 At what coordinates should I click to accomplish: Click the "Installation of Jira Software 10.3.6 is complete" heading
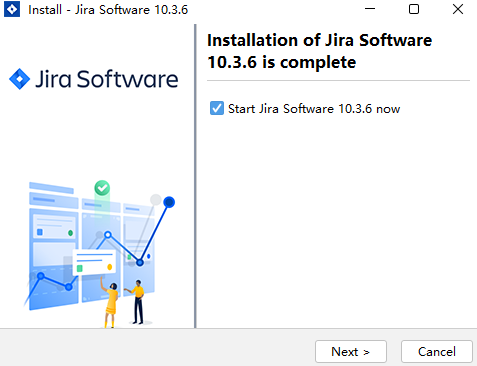coord(319,51)
